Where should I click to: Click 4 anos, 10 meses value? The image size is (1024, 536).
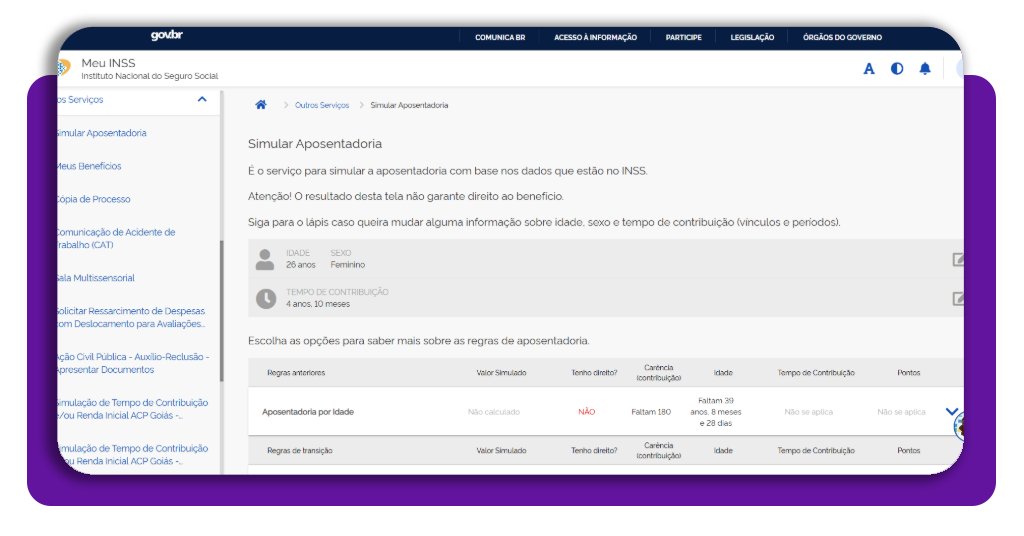(318, 304)
